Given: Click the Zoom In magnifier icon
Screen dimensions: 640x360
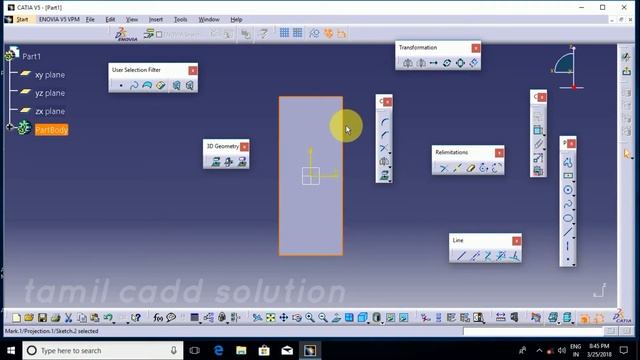Looking at the screenshot, I should pyautogui.click(x=310, y=318).
